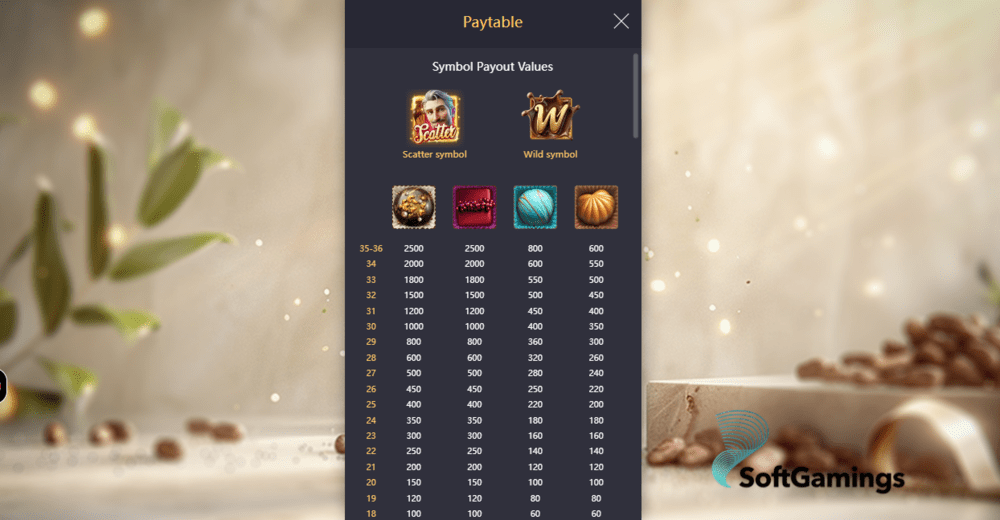Click the Scatter symbol label text

[x=434, y=154]
